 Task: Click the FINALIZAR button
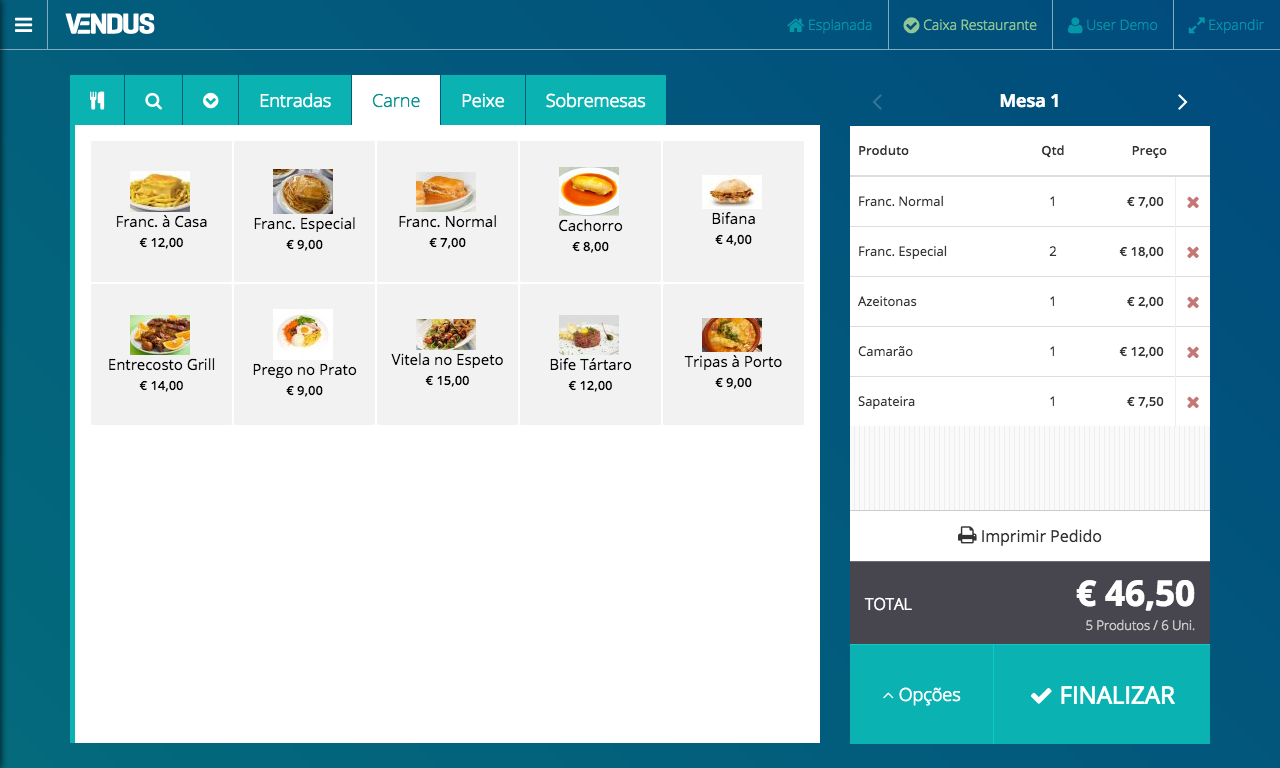[1102, 695]
